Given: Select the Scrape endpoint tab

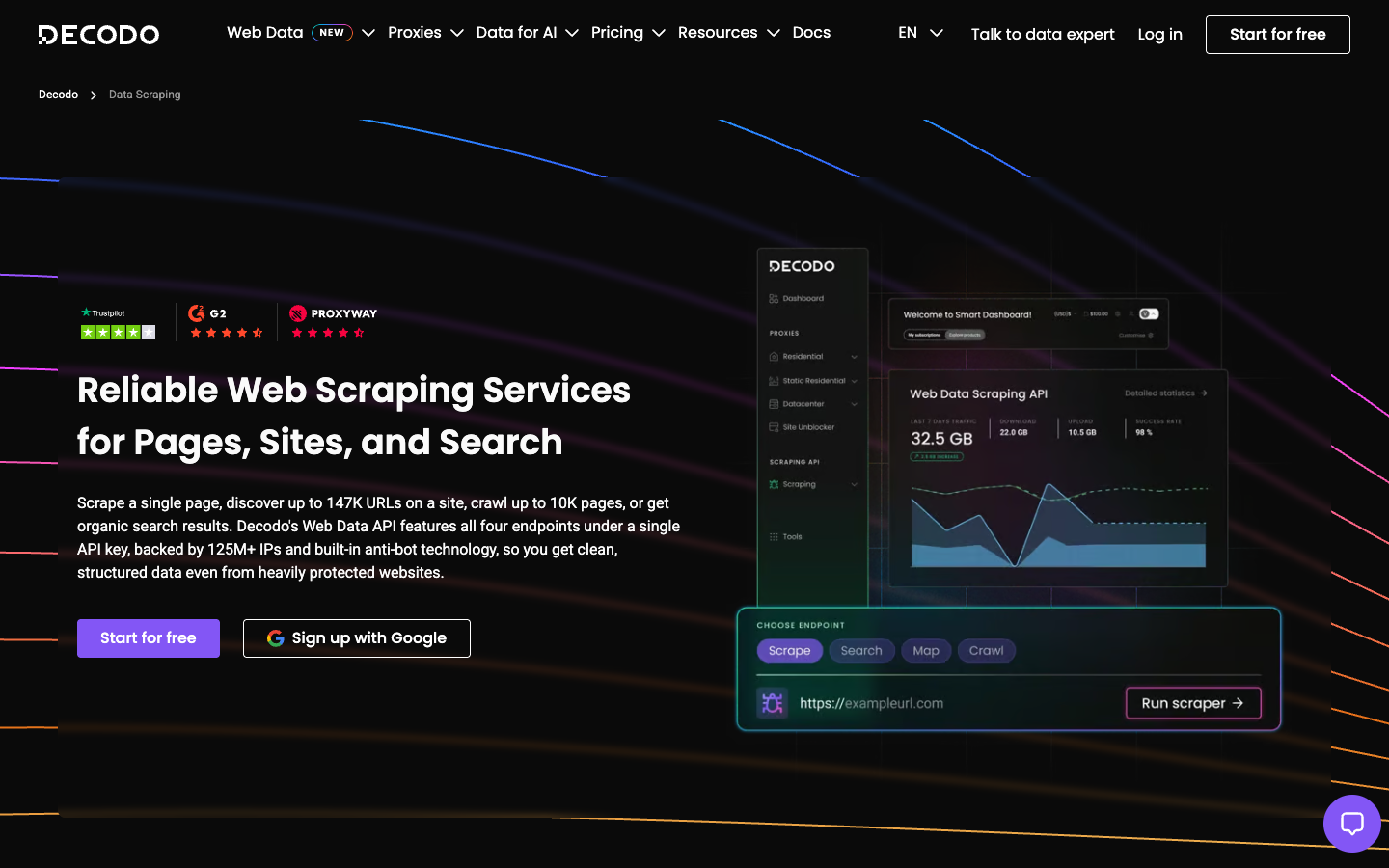Looking at the screenshot, I should (x=790, y=651).
